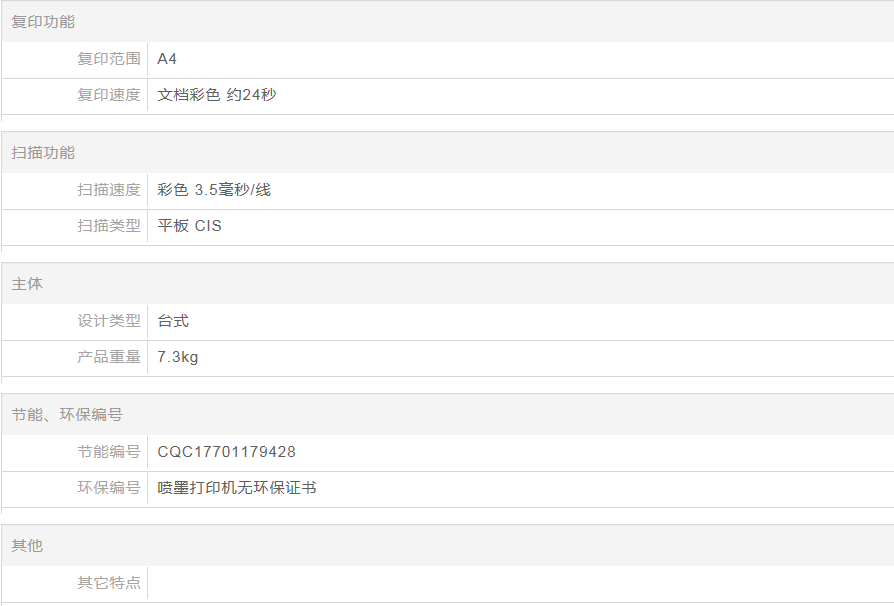This screenshot has height=606, width=894.
Task: Select the 产品重量 label
Action: pyautogui.click(x=109, y=357)
